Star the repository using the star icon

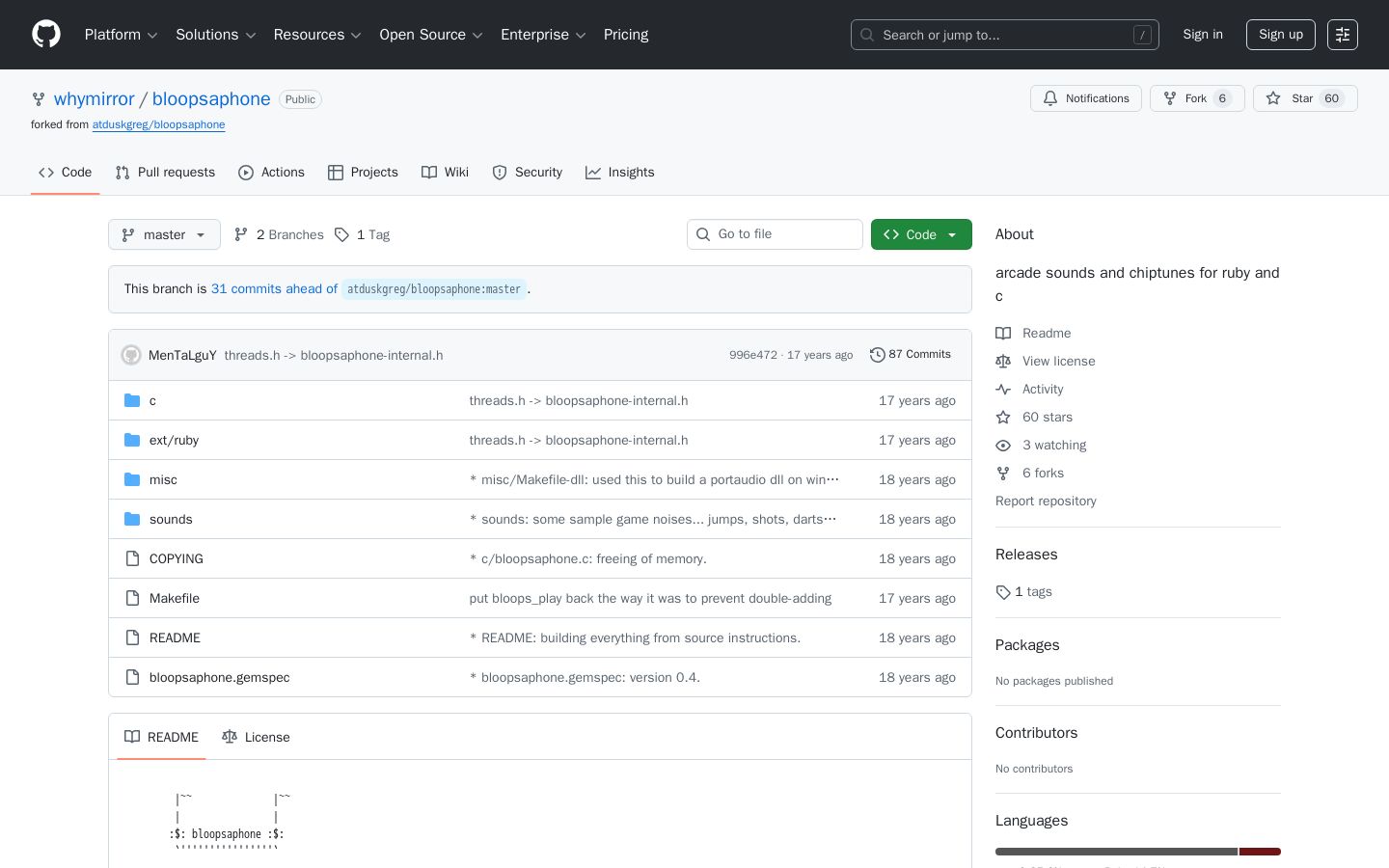pyautogui.click(x=1273, y=98)
